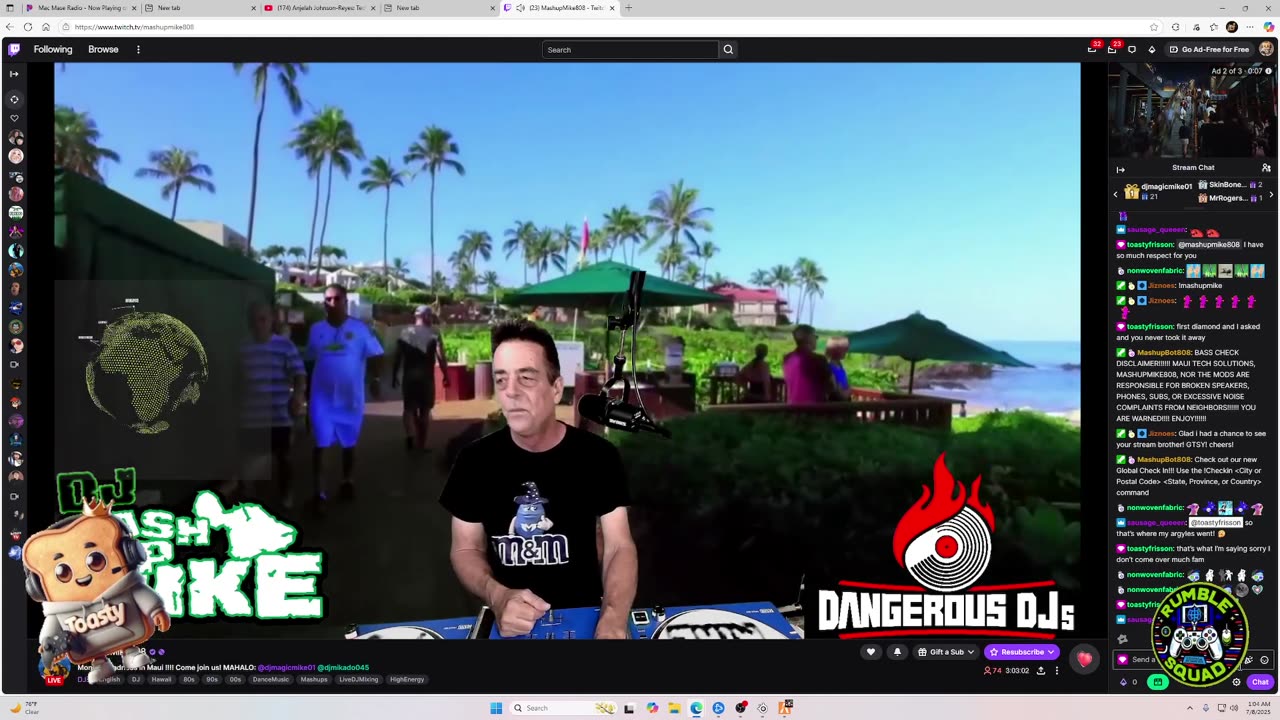The width and height of the screenshot is (1280, 720).
Task: Open the emote picker smiley icon
Action: [1264, 660]
